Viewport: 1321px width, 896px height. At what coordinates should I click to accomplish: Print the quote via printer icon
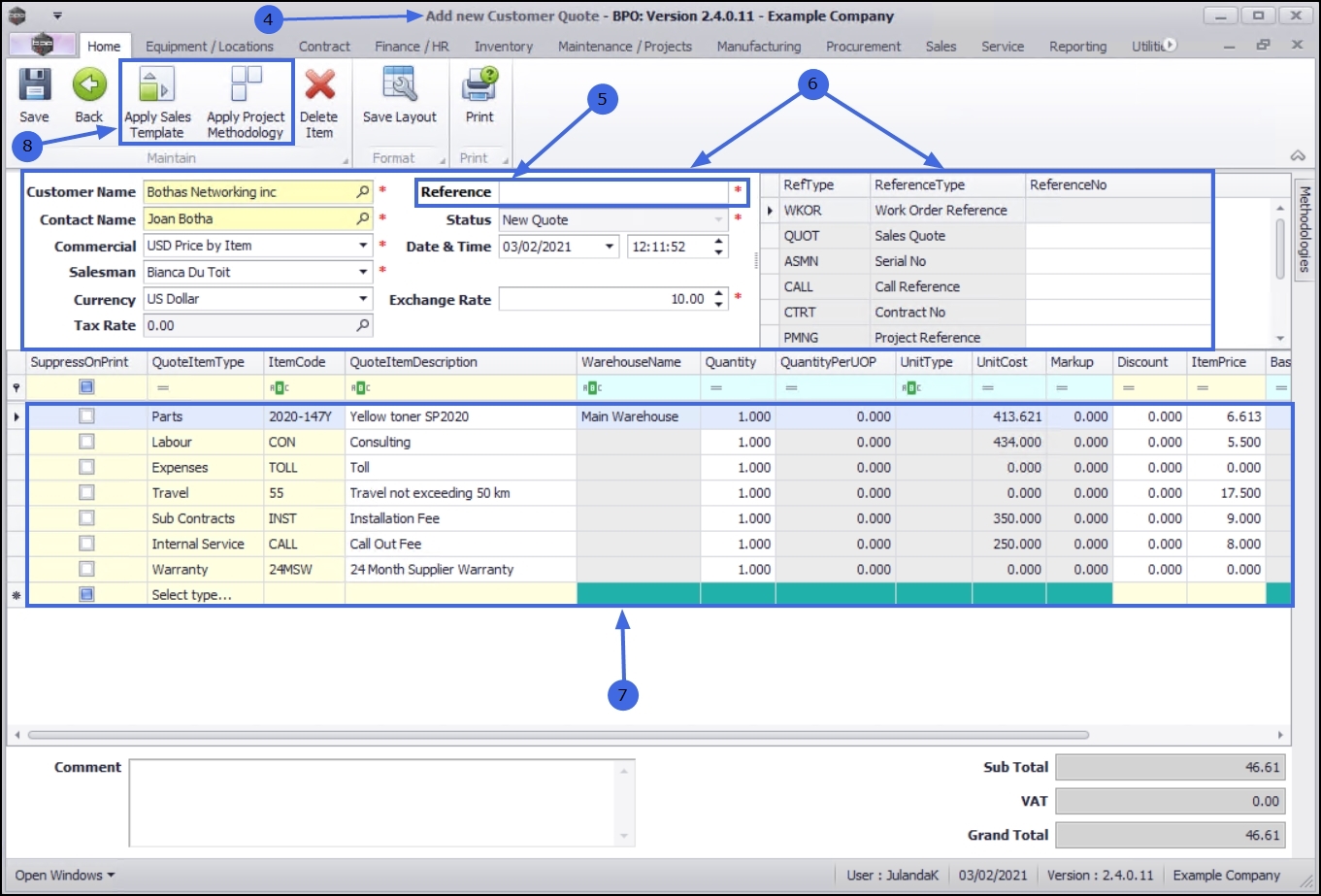pyautogui.click(x=479, y=86)
